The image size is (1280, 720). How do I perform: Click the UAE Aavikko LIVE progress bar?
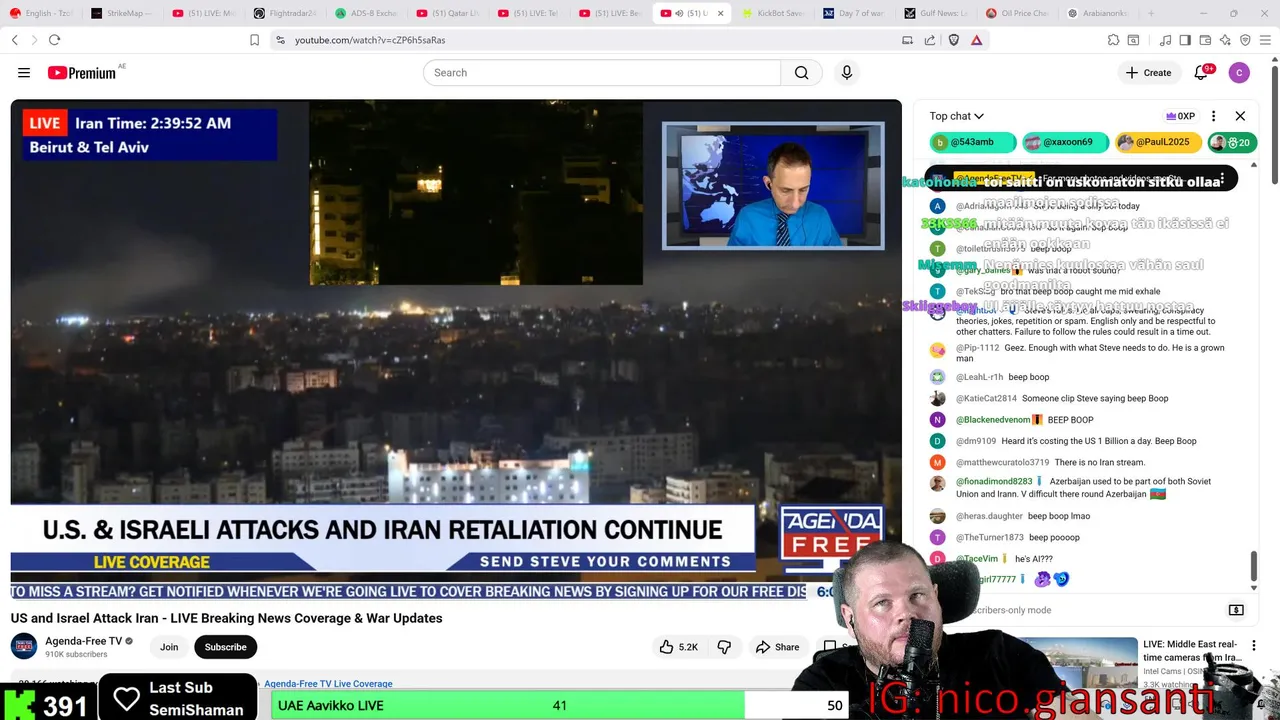coord(559,705)
